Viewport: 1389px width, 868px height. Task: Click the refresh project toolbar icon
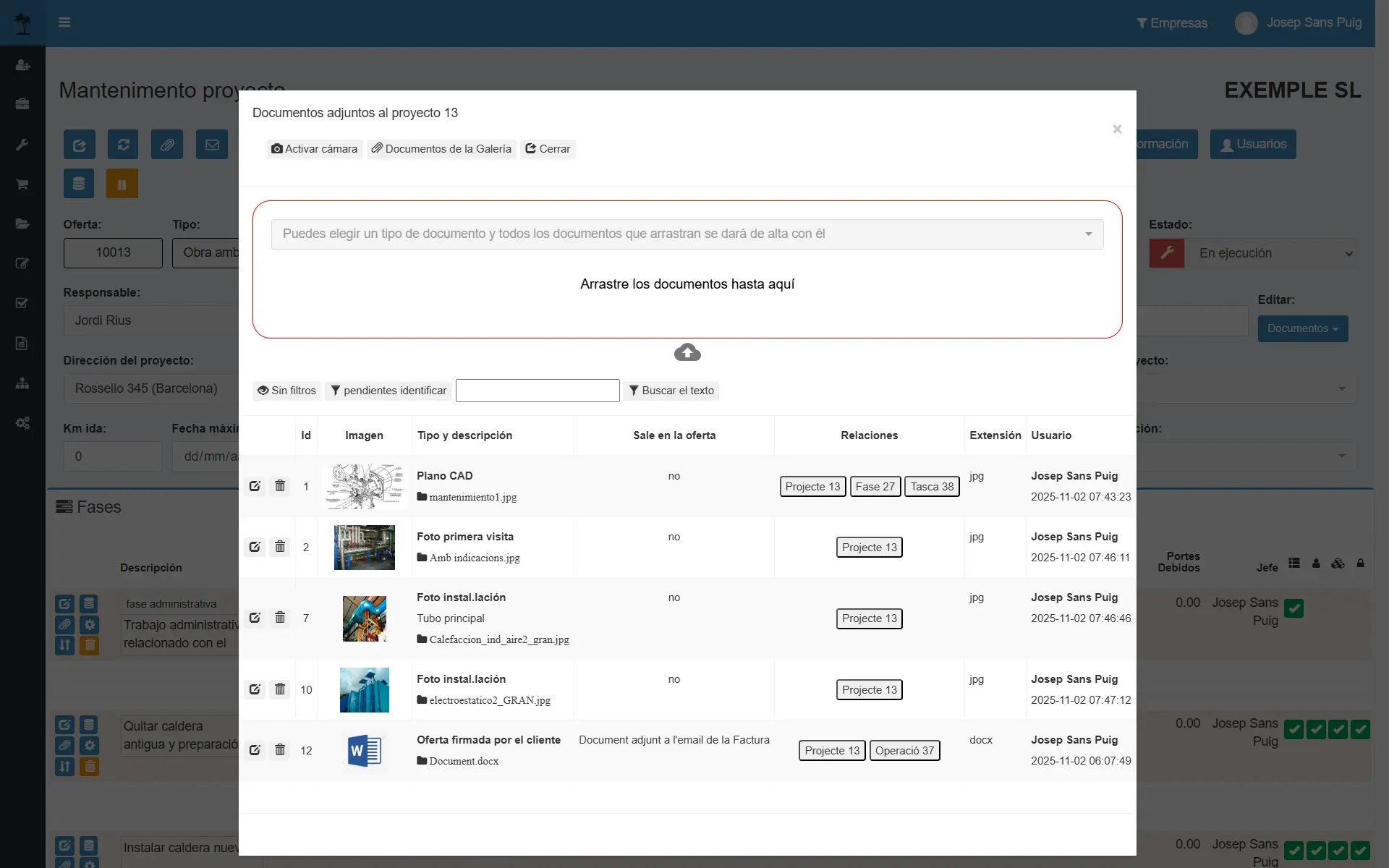(123, 145)
